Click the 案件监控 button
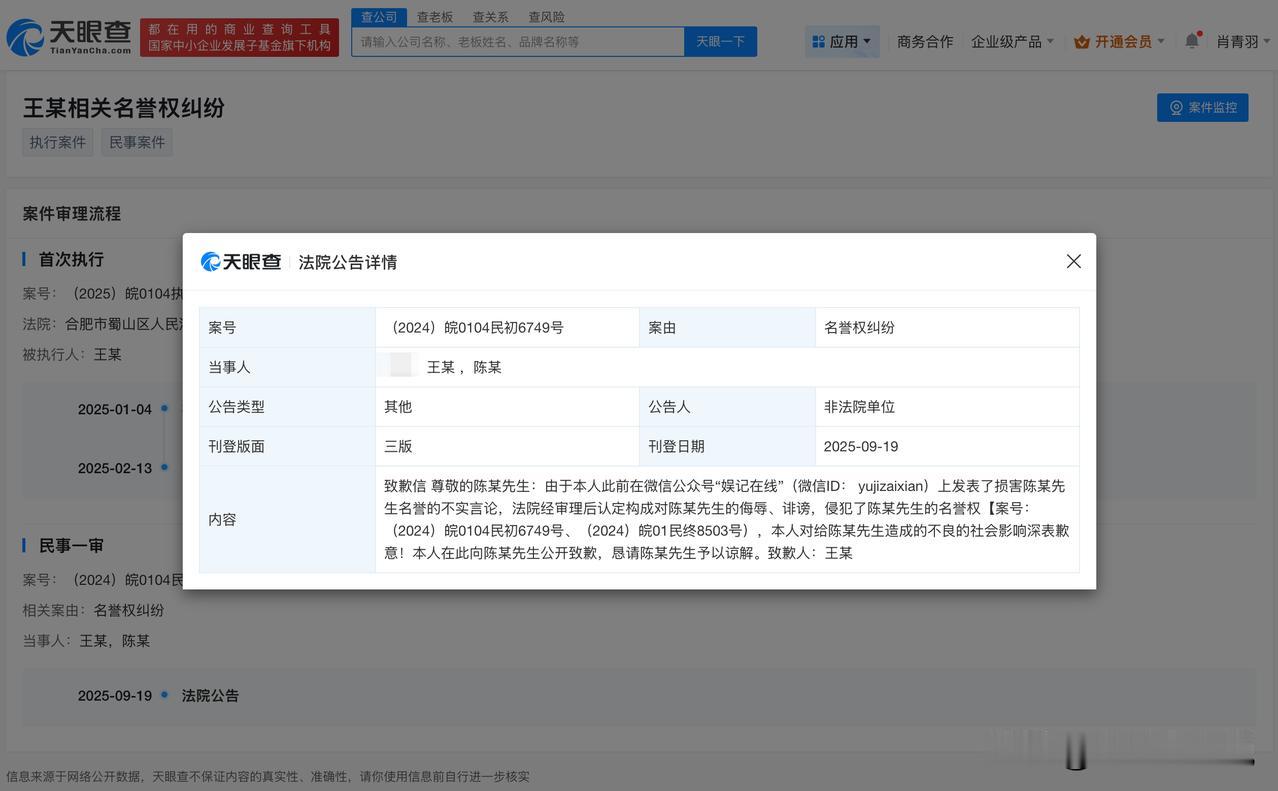The height and width of the screenshot is (791, 1278). click(x=1202, y=107)
